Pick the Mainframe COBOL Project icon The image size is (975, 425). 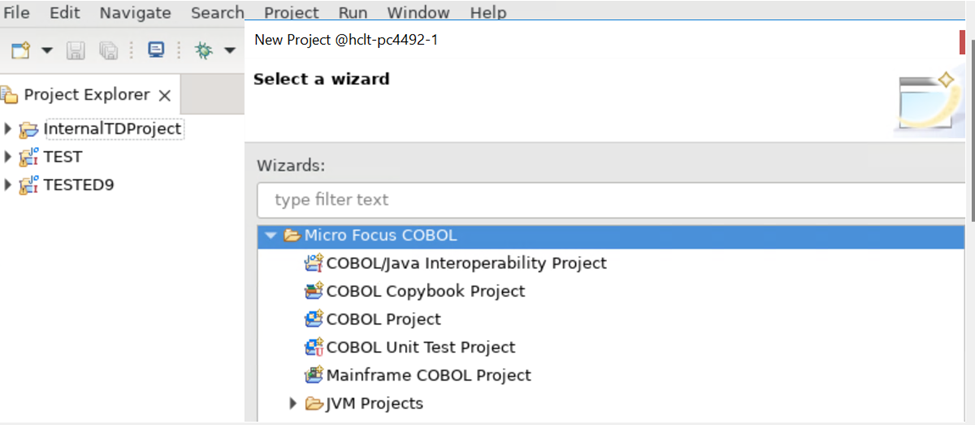point(314,375)
